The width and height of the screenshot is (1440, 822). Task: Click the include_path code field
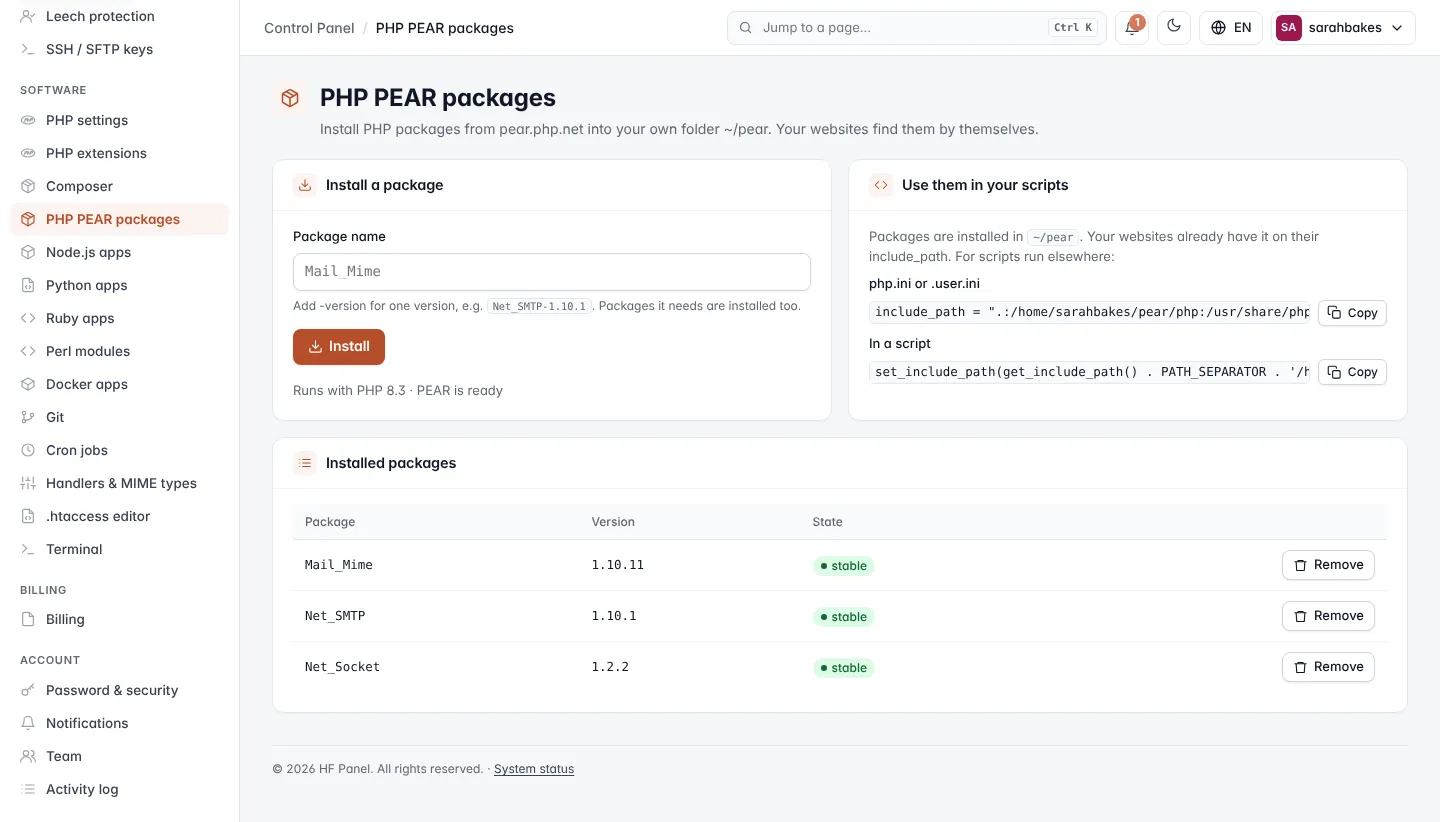1090,312
